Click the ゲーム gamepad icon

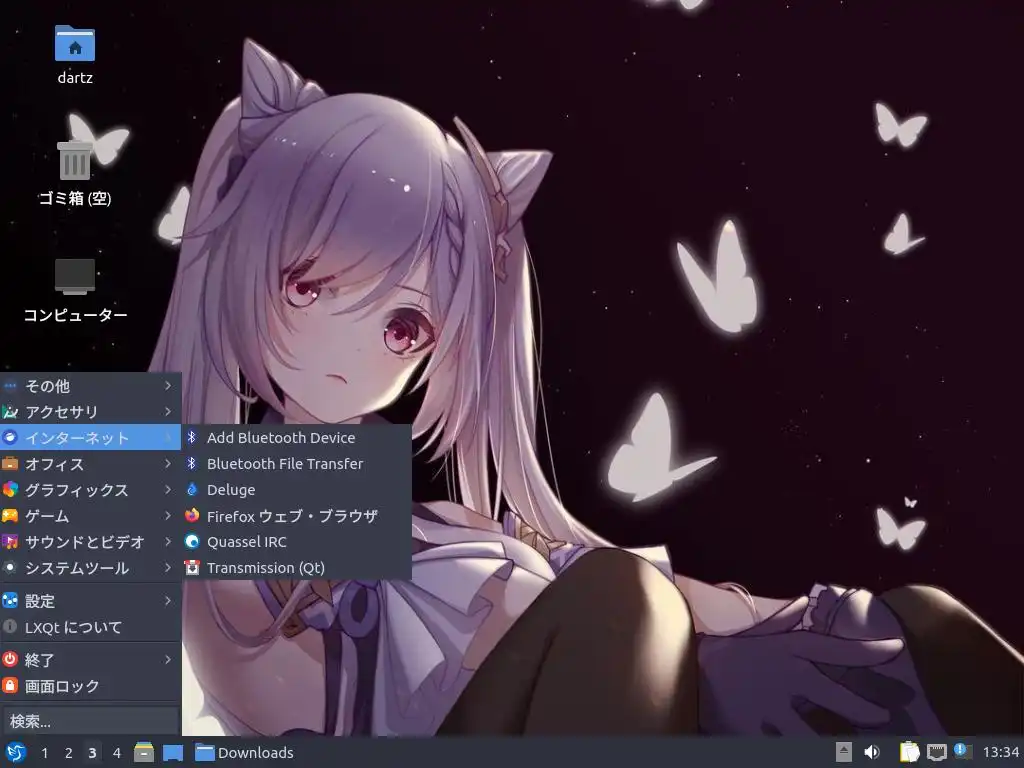pos(10,515)
